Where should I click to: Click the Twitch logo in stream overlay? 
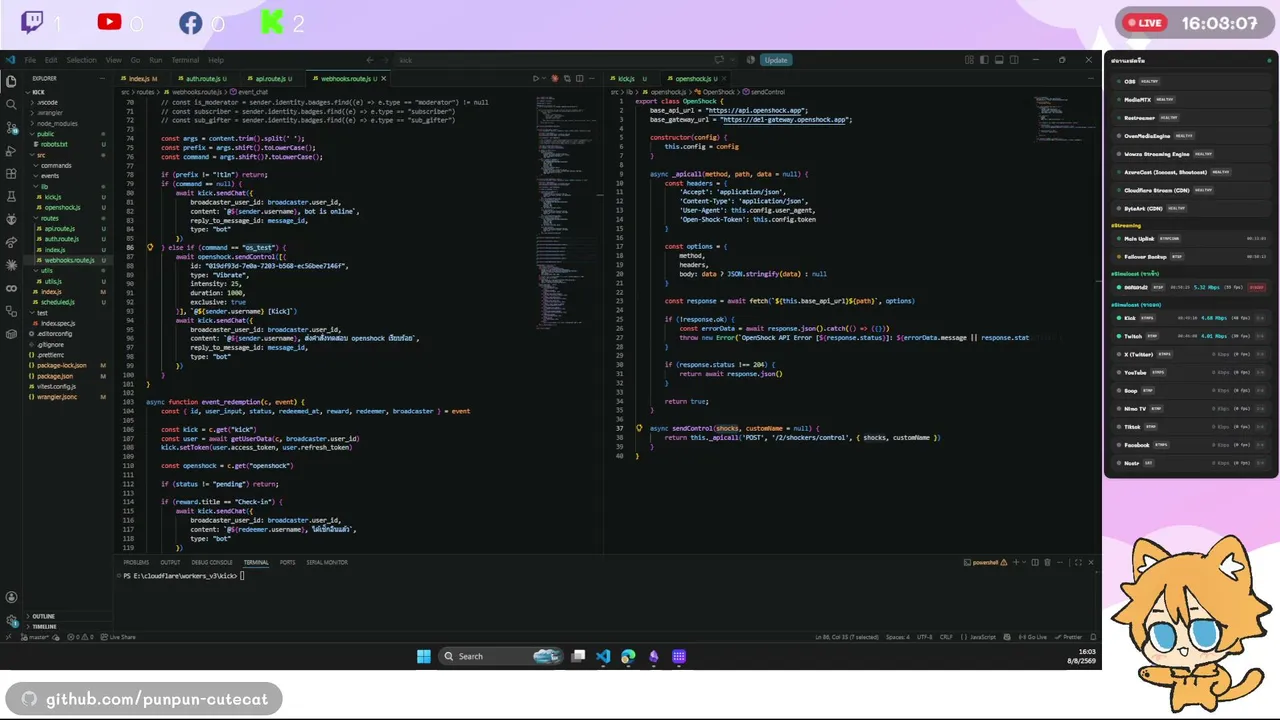(31, 22)
